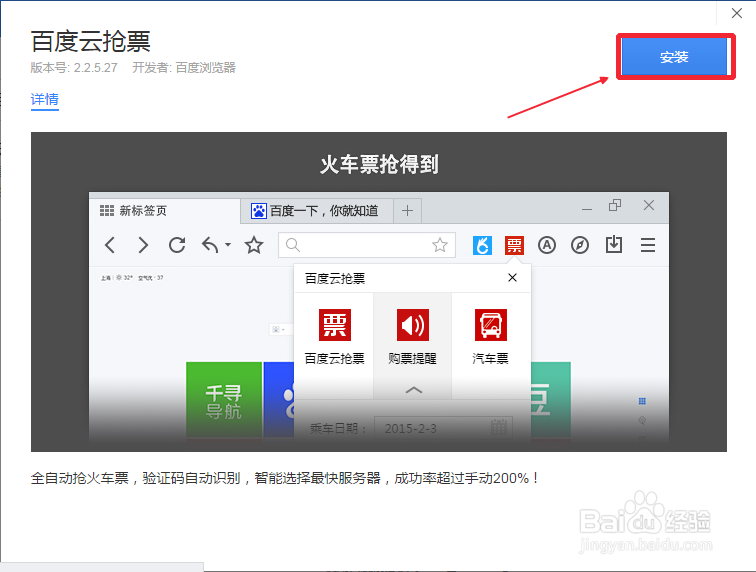Click the undo close-tab arrow icon
The image size is (756, 572).
point(210,245)
